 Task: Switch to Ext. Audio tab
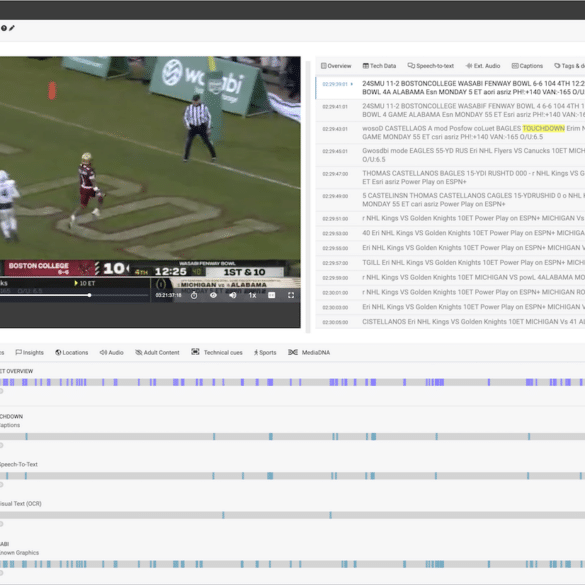[x=483, y=66]
